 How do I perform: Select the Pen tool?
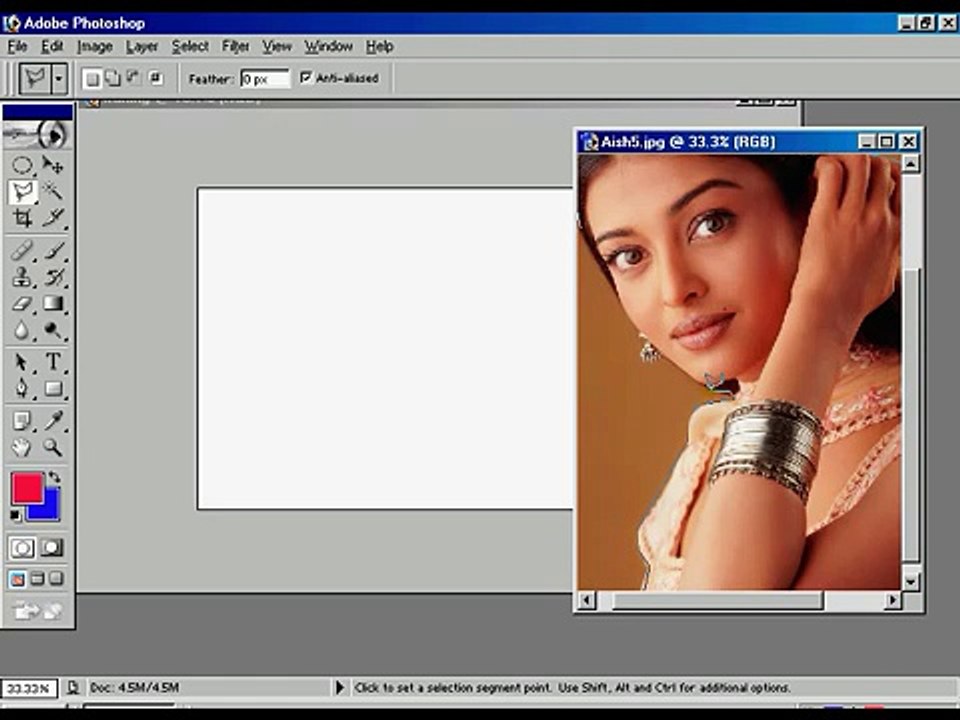pos(22,389)
